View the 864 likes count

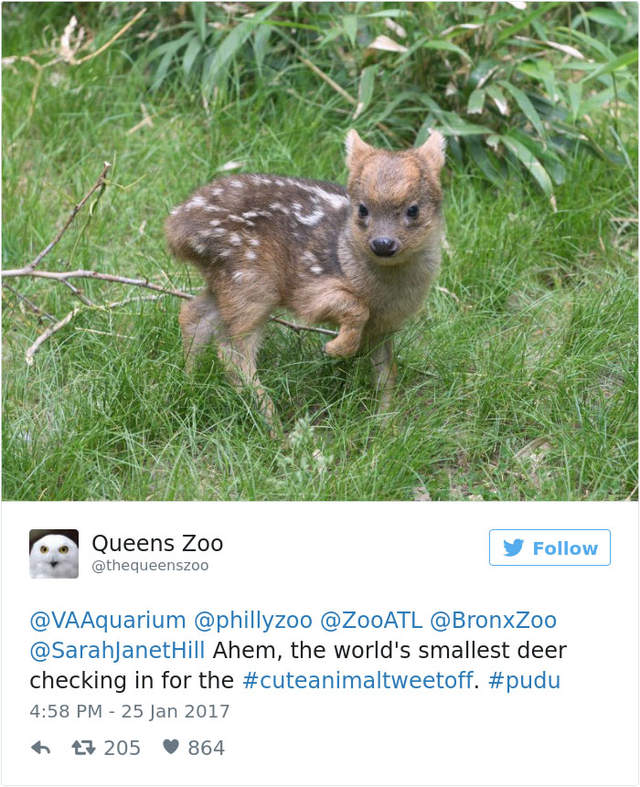coord(206,748)
